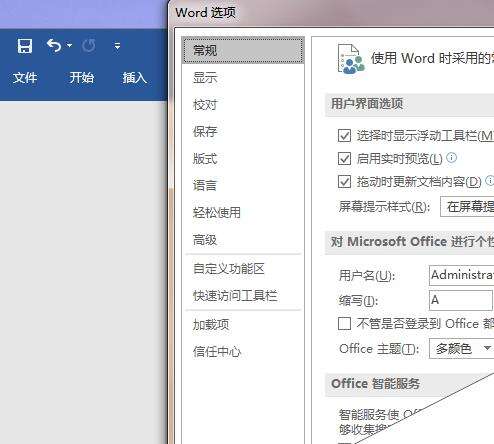This screenshot has height=444, width=494.
Task: Open the 高级 options category
Action: (243, 240)
